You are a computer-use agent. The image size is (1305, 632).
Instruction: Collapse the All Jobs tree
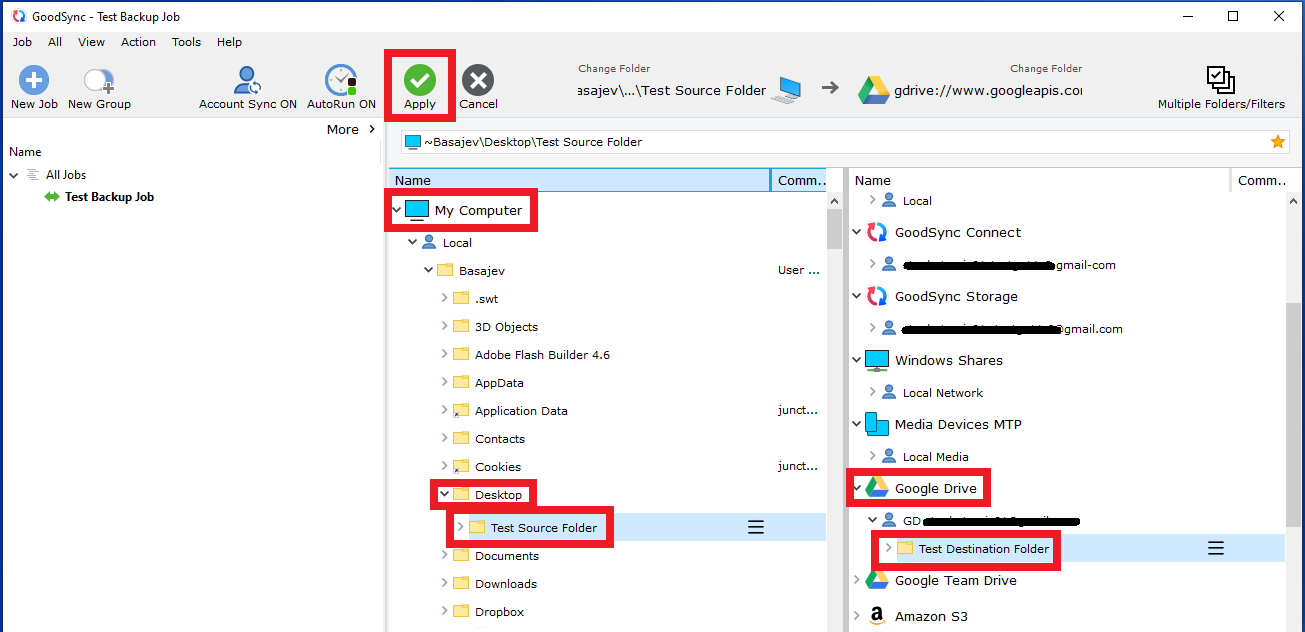point(14,175)
